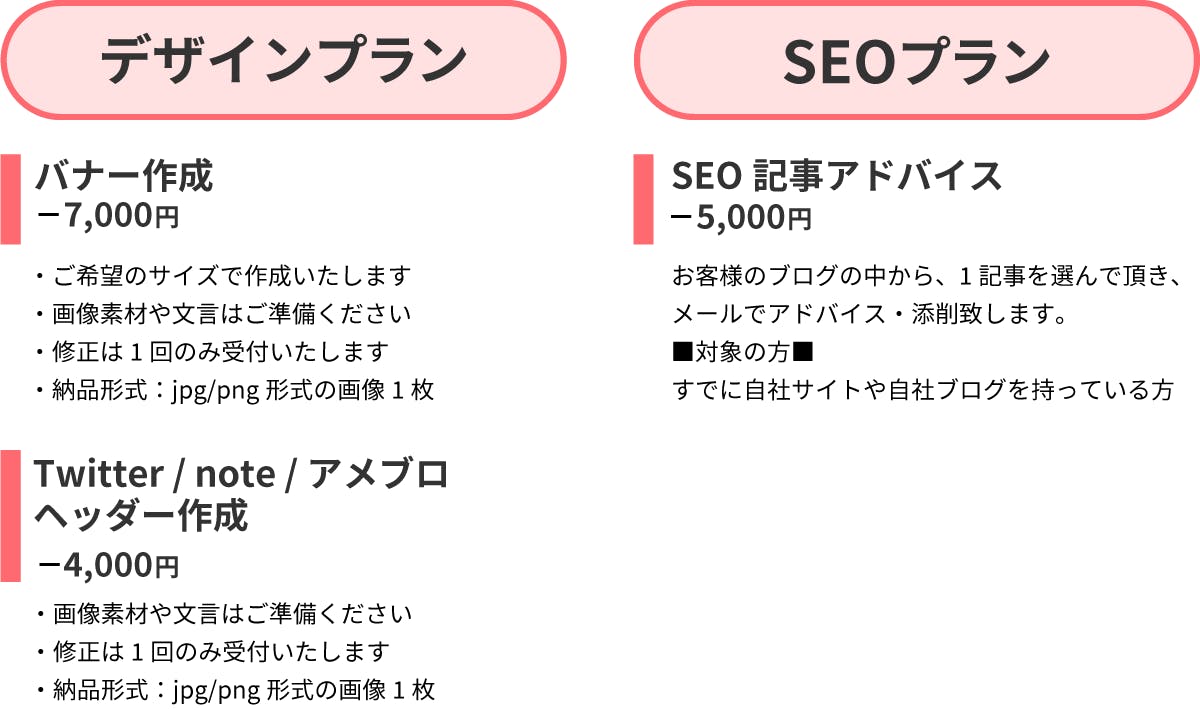1200x710 pixels.
Task: Select the Twitter / note / アメブロ heading line
Action: click(x=240, y=474)
